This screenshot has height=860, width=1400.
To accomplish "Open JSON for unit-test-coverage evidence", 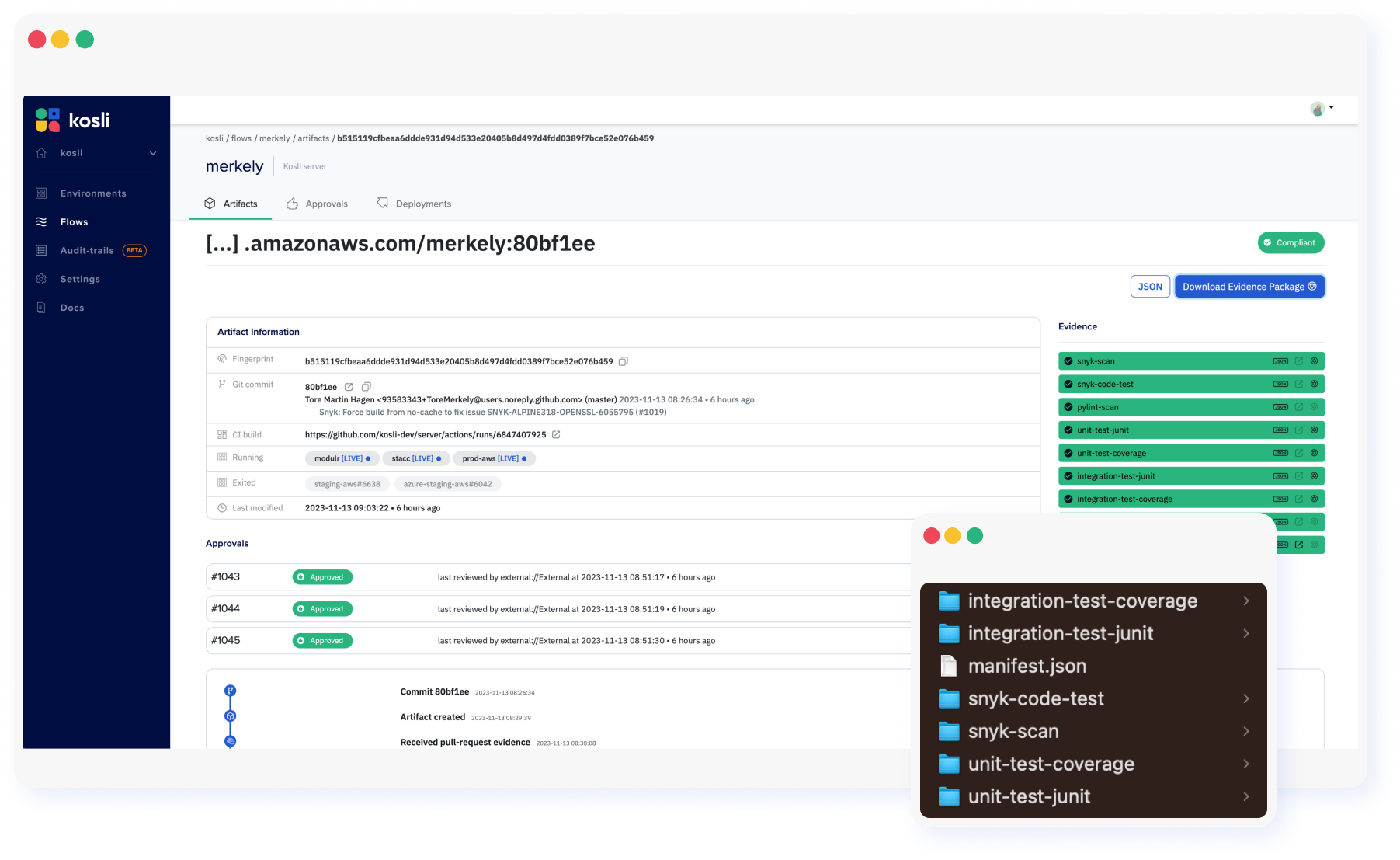I will [x=1280, y=453].
